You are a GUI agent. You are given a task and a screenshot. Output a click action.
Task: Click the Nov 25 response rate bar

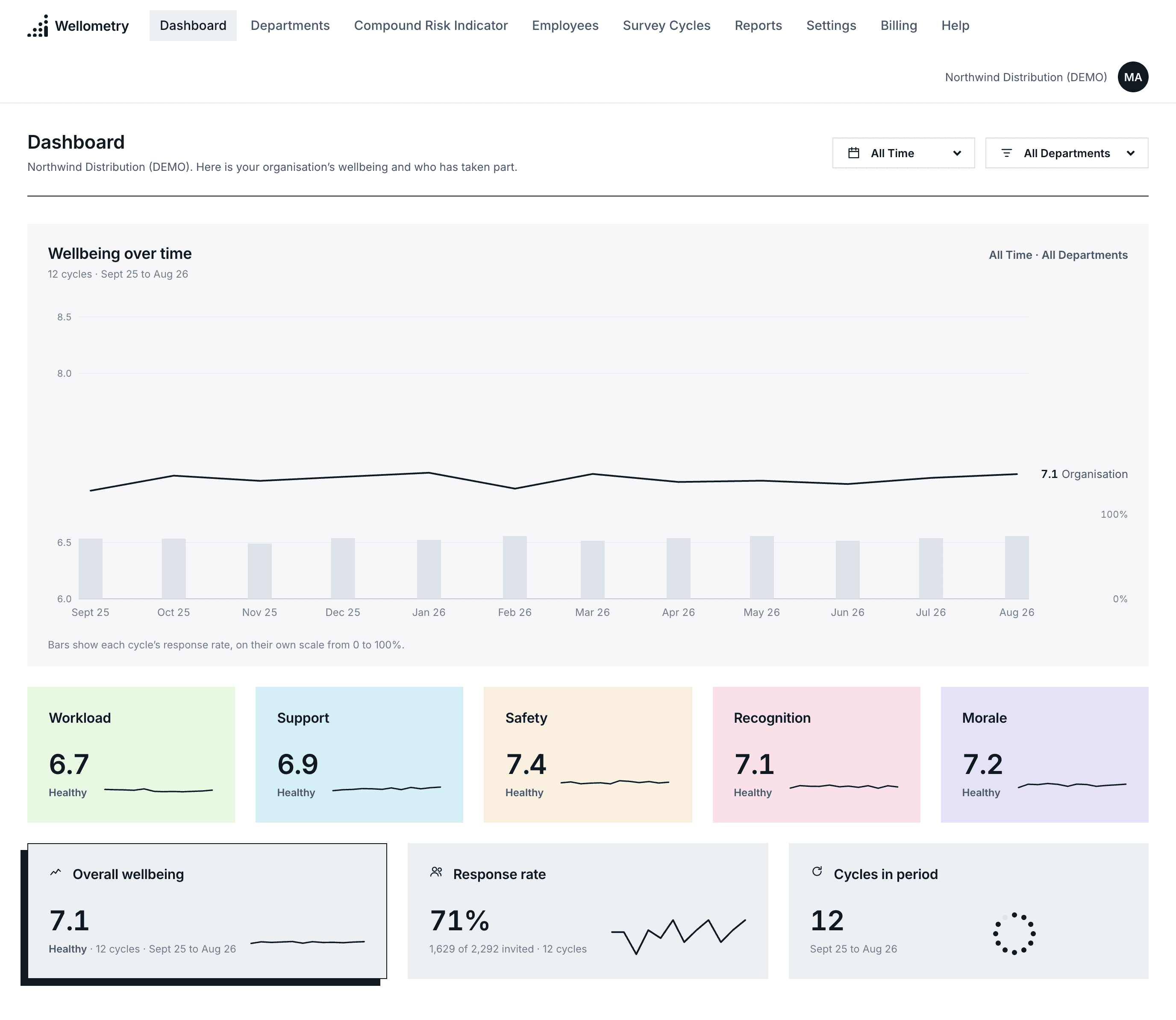260,571
